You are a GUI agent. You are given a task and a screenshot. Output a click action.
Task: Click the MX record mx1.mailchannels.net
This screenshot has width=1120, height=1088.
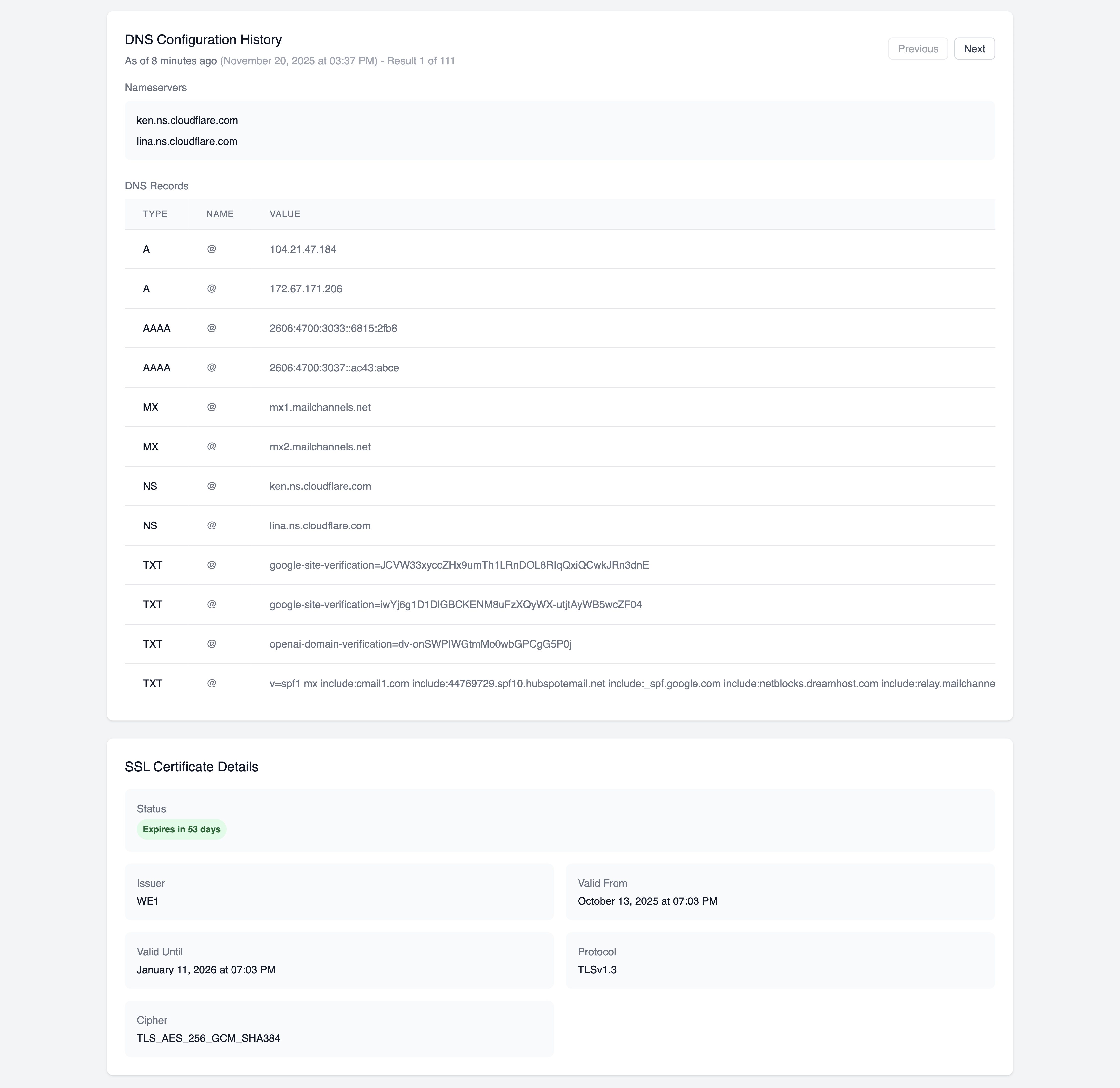point(320,407)
